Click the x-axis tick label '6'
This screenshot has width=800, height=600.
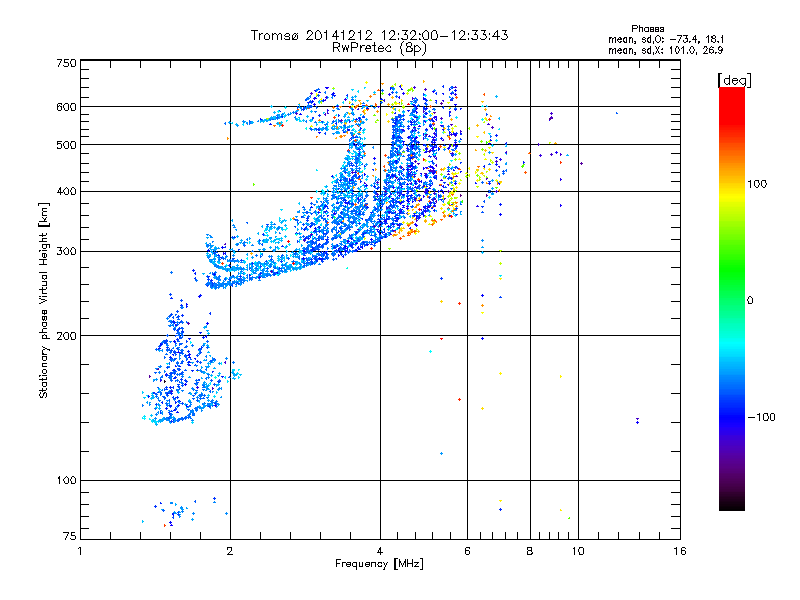point(467,551)
